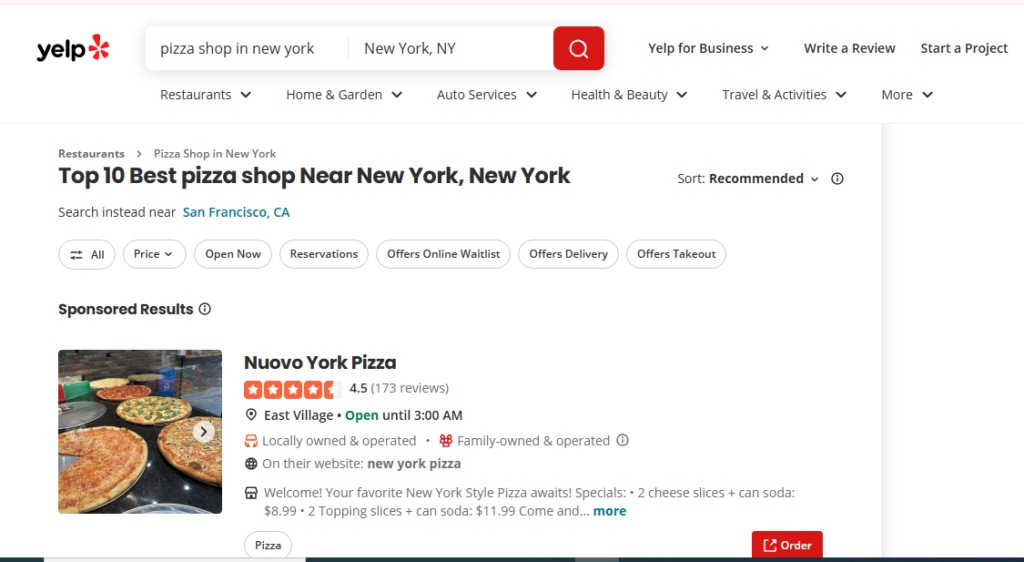Click the New York, NY location field
1024x562 pixels.
coord(451,48)
